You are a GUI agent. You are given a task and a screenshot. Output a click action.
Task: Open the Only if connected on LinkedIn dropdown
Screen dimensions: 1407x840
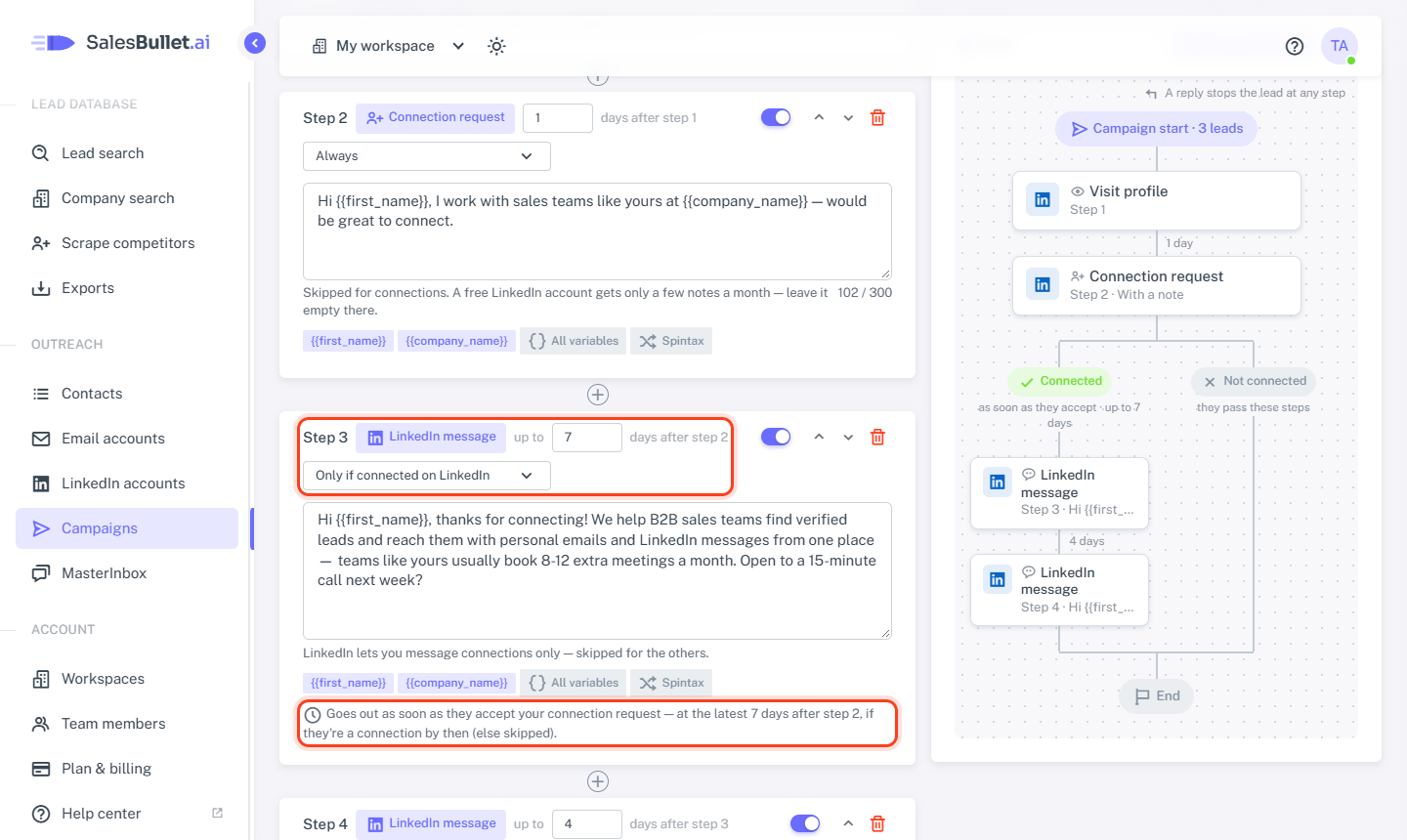[427, 476]
